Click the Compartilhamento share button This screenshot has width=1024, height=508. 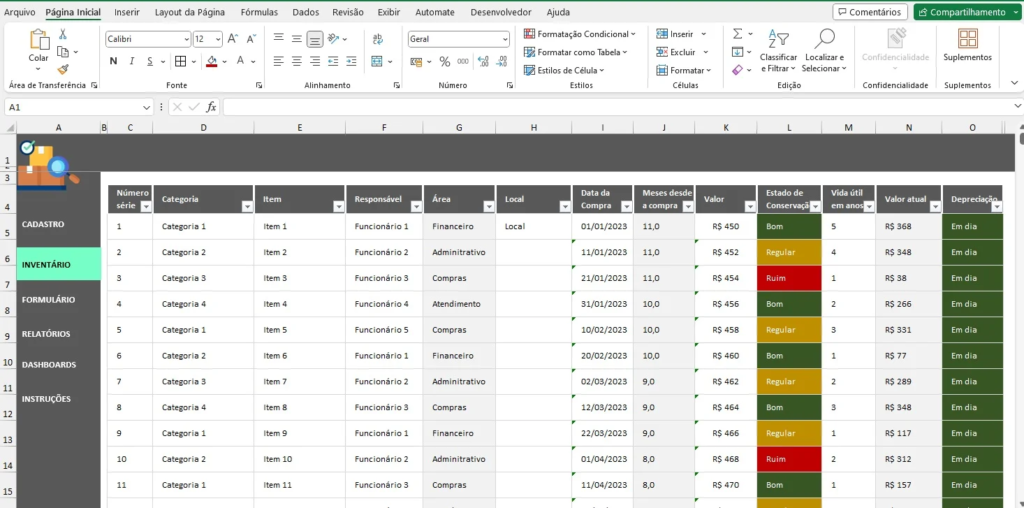tap(962, 12)
